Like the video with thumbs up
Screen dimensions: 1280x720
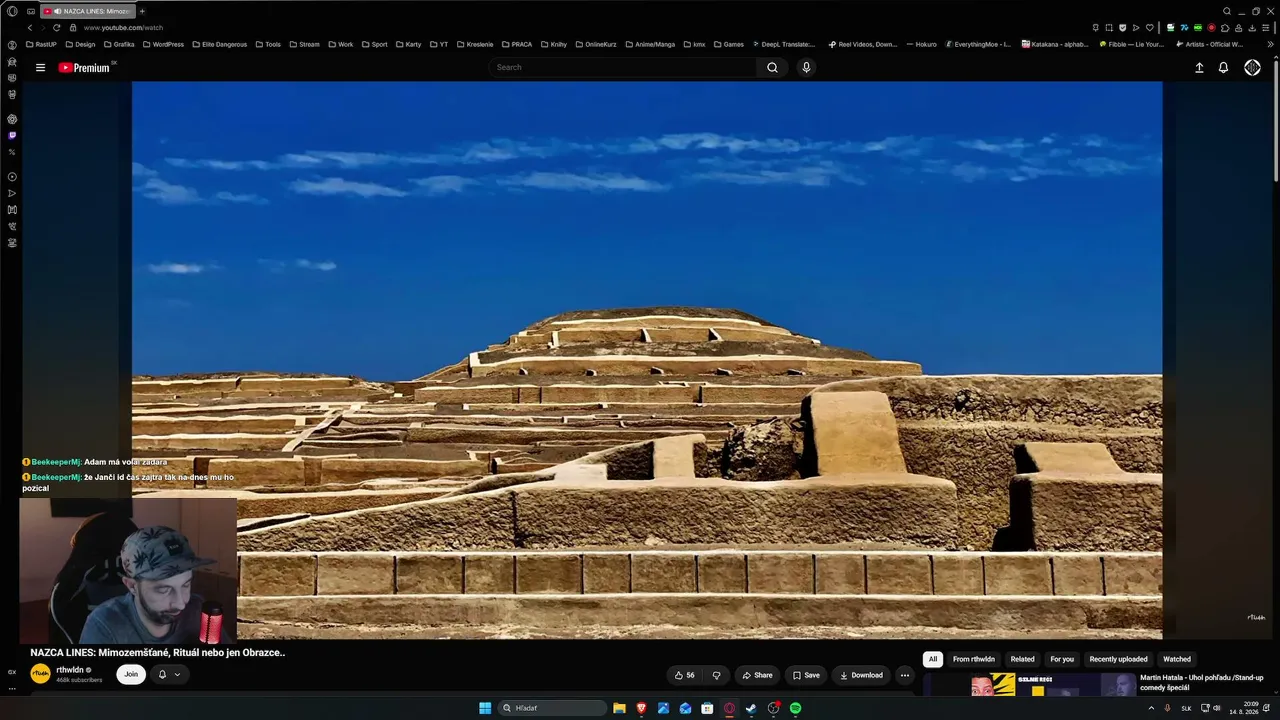[685, 675]
